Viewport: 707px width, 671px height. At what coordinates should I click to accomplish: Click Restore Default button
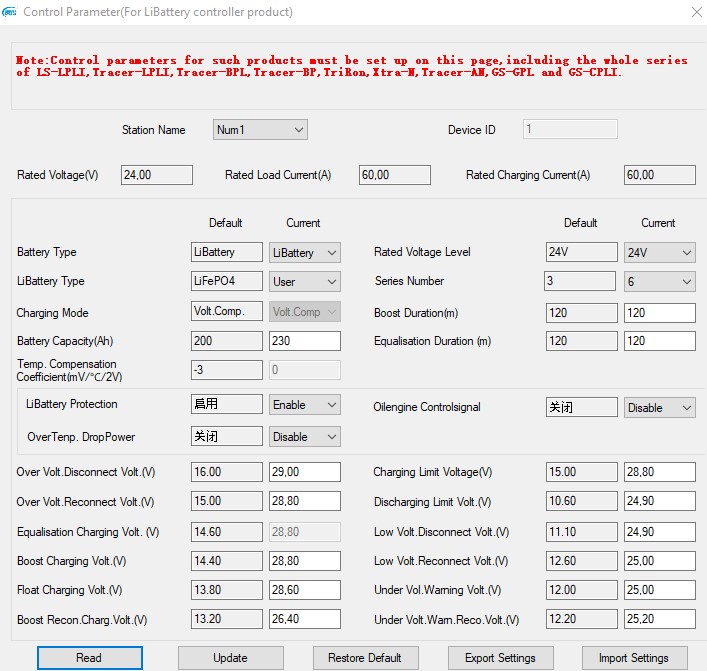pyautogui.click(x=364, y=657)
